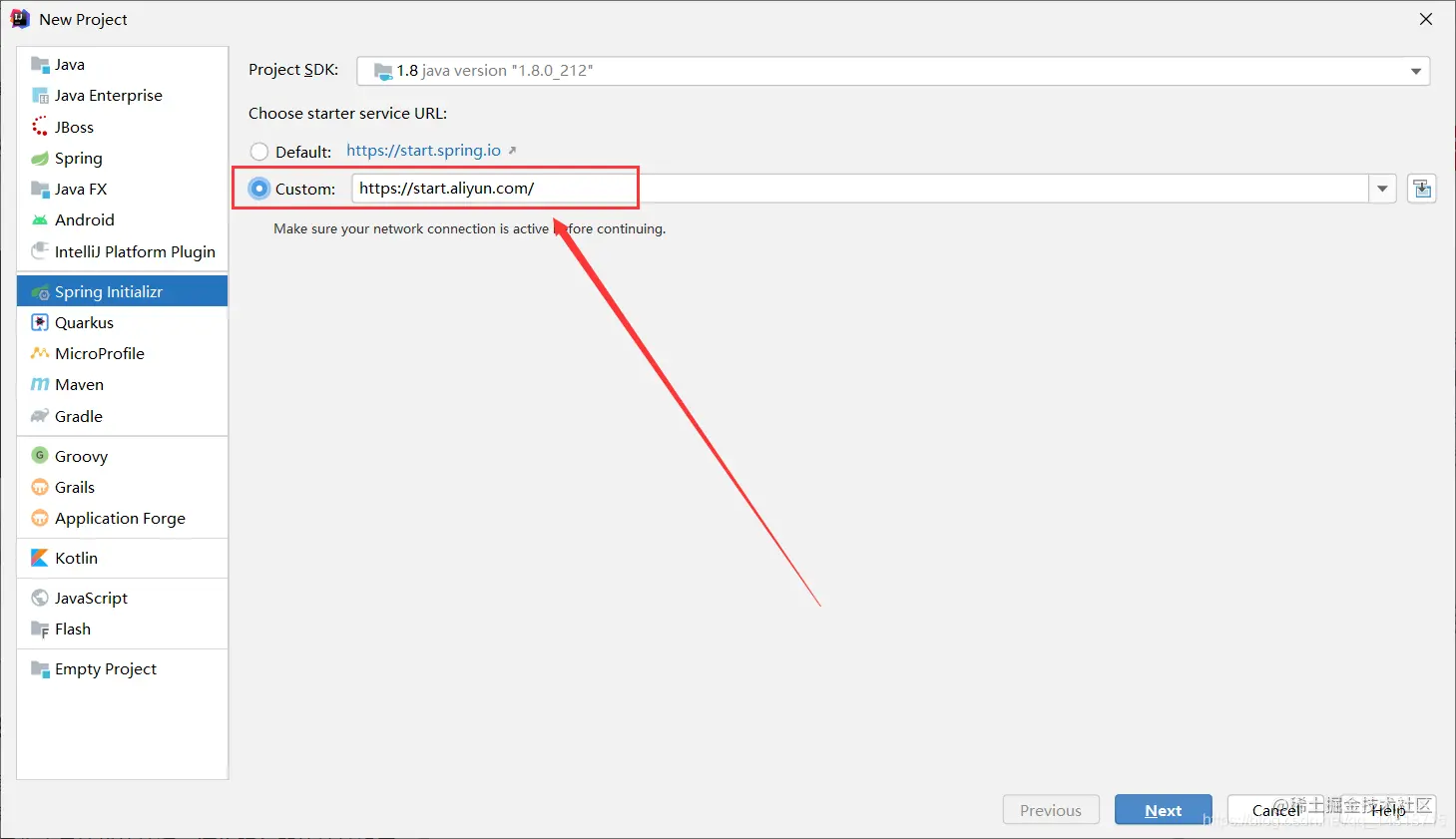Click into the custom URL input field
This screenshot has height=839, width=1456.
point(860,189)
